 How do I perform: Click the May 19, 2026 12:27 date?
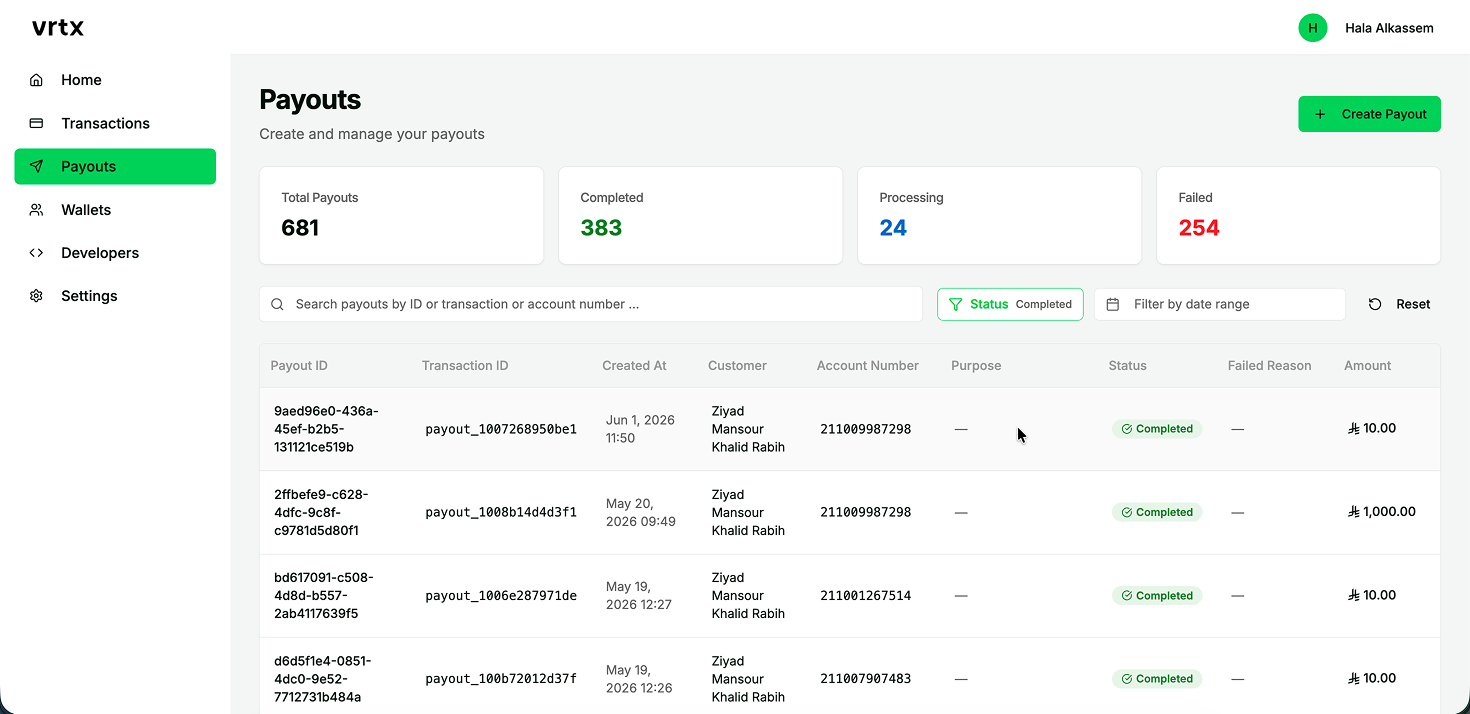point(639,595)
